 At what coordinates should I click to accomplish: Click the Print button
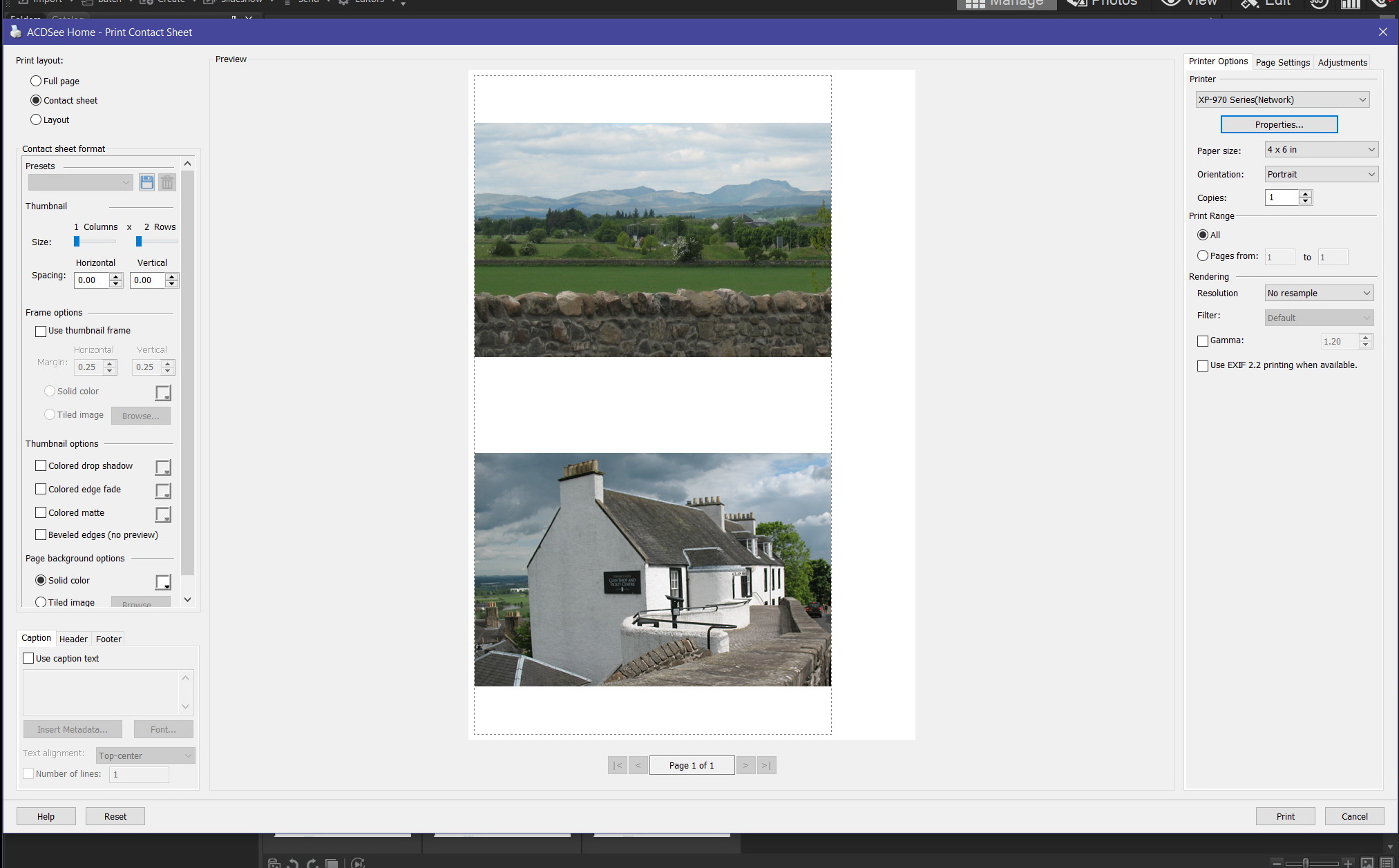tap(1285, 816)
